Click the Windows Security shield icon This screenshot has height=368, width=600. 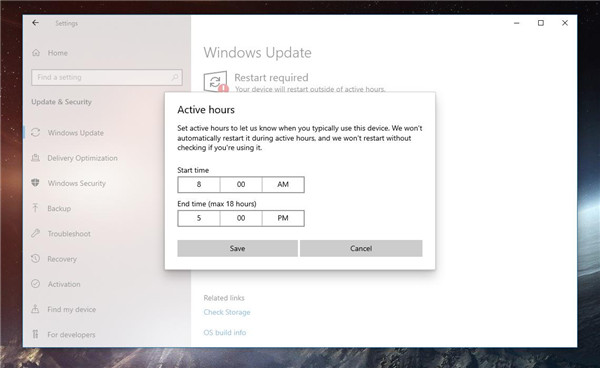pyautogui.click(x=35, y=183)
